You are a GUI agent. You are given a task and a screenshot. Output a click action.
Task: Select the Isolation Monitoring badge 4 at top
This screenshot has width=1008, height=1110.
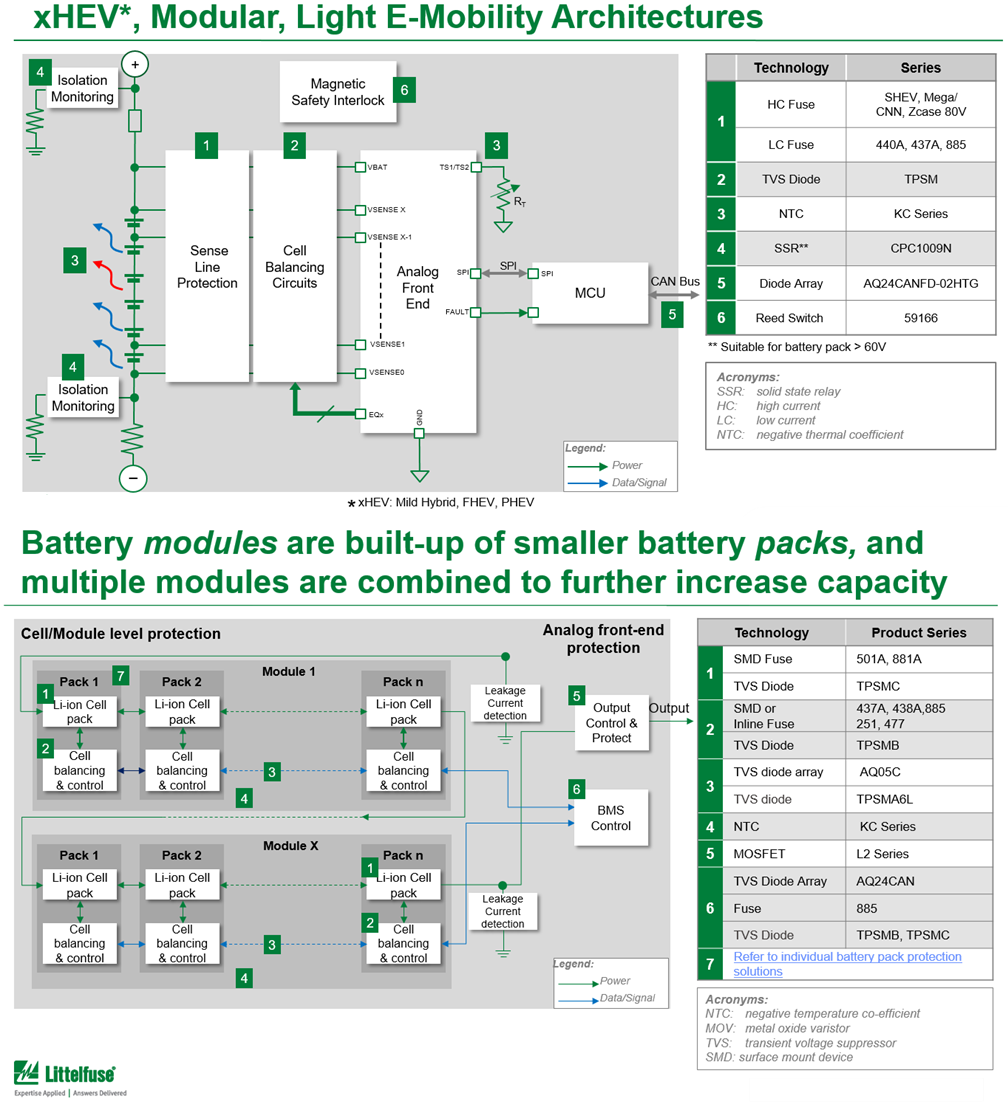38,72
